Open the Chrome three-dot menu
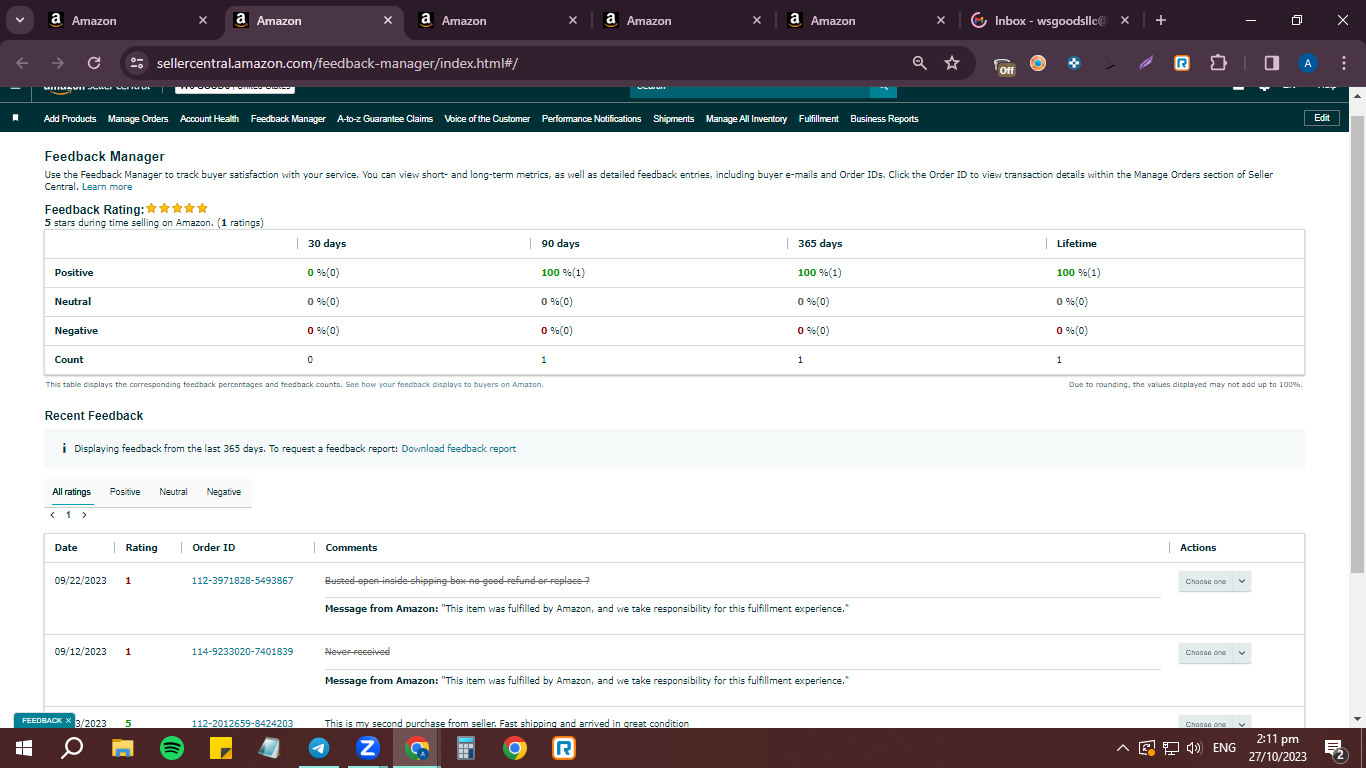This screenshot has height=768, width=1366. click(x=1343, y=63)
